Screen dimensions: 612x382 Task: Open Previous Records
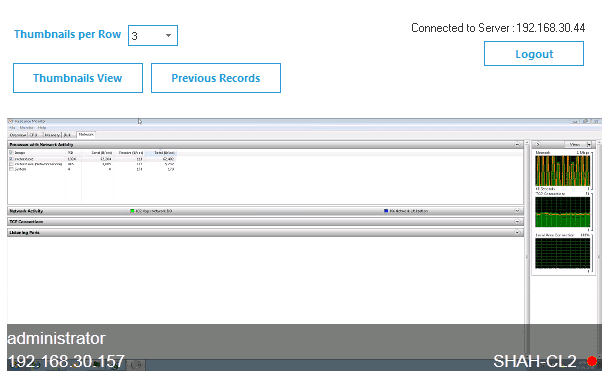point(216,78)
